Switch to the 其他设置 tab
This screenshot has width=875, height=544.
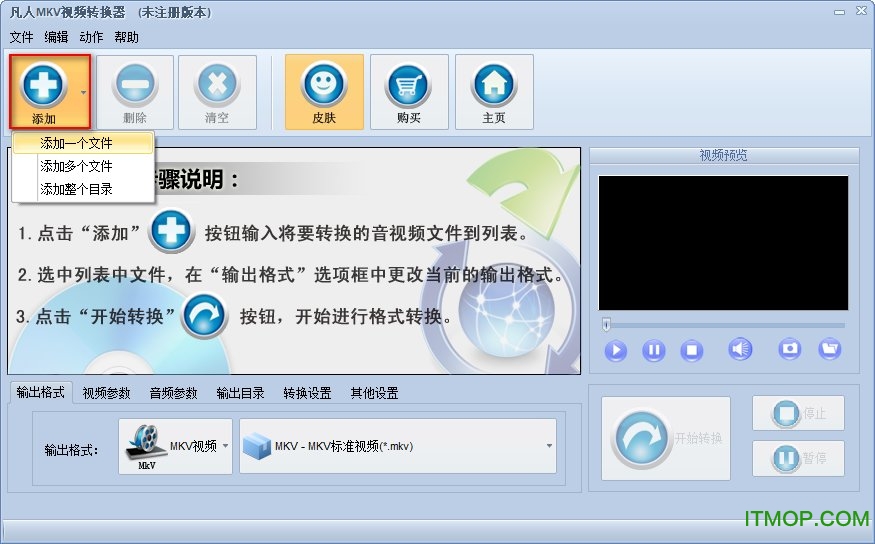pos(374,393)
